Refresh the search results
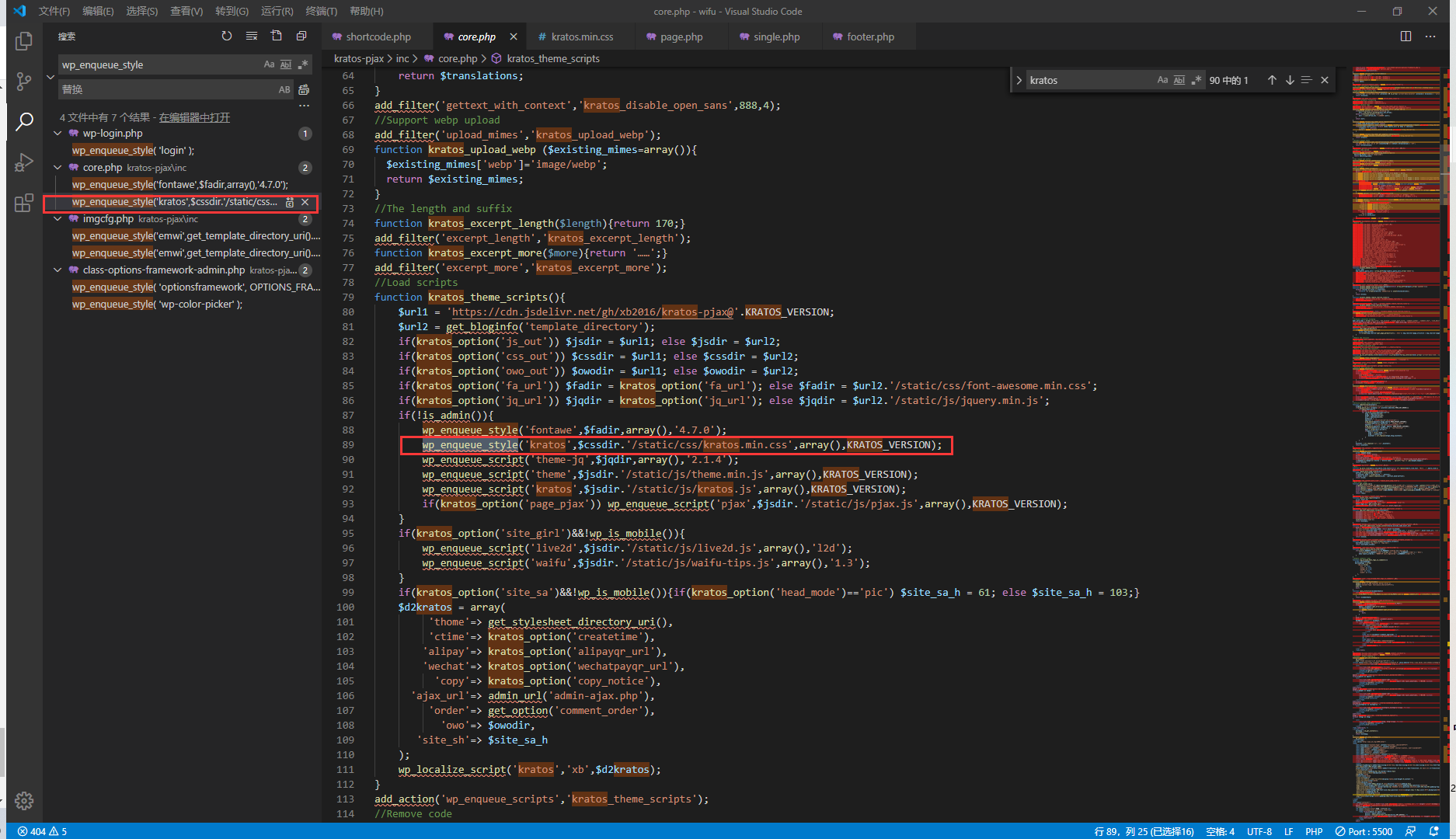 click(227, 36)
